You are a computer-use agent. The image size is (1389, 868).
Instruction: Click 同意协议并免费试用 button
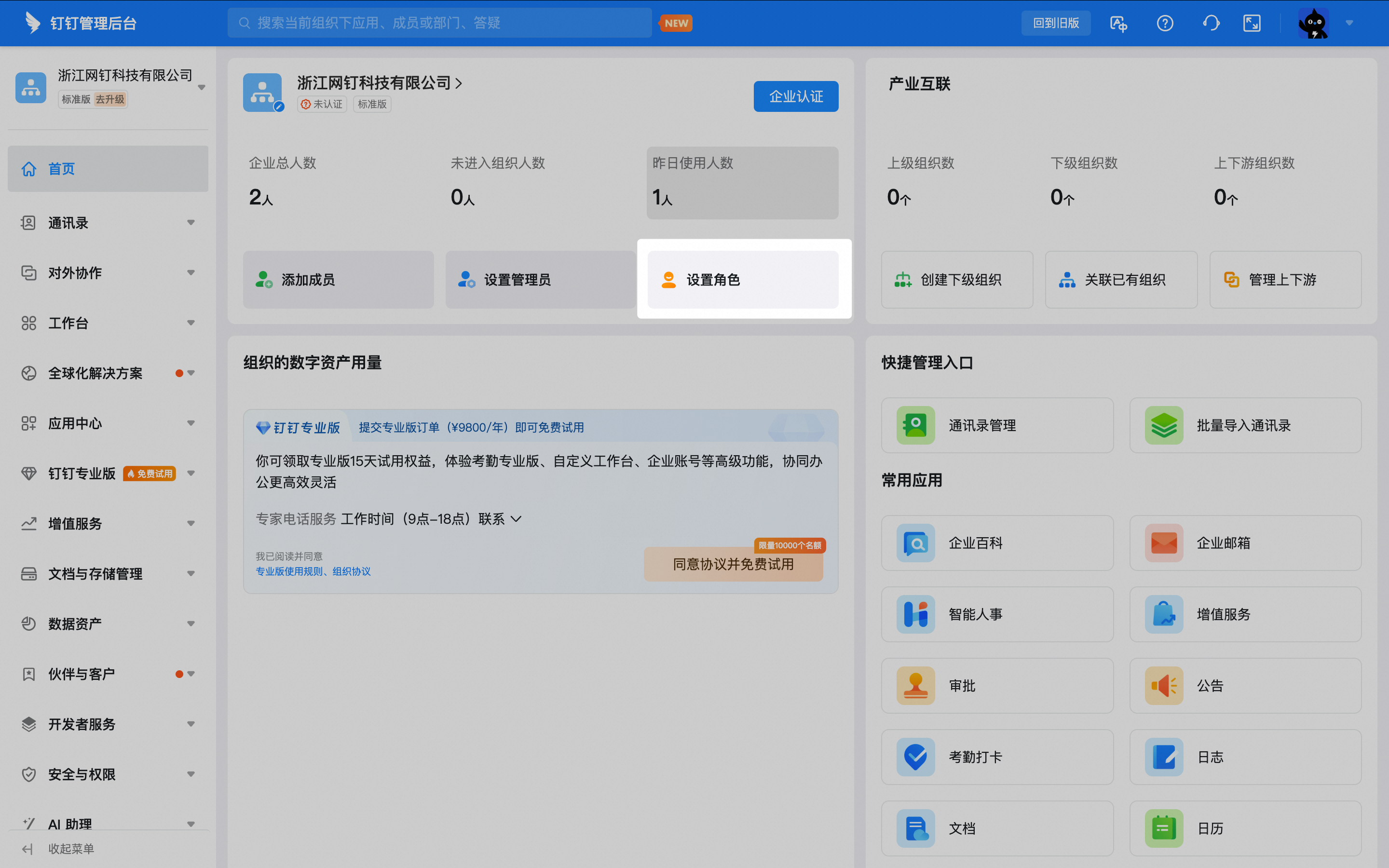click(733, 564)
